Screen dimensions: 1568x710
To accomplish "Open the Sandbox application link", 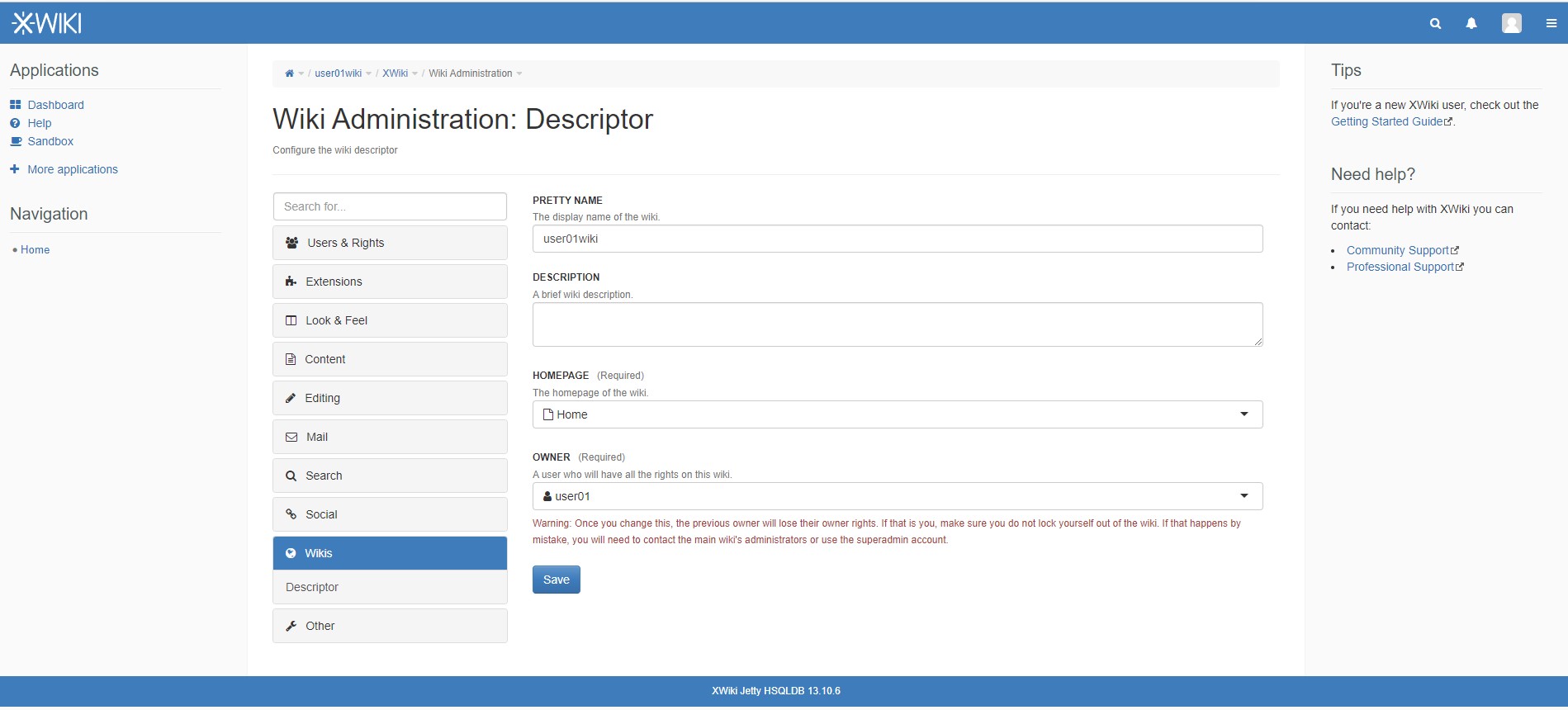I will click(50, 141).
